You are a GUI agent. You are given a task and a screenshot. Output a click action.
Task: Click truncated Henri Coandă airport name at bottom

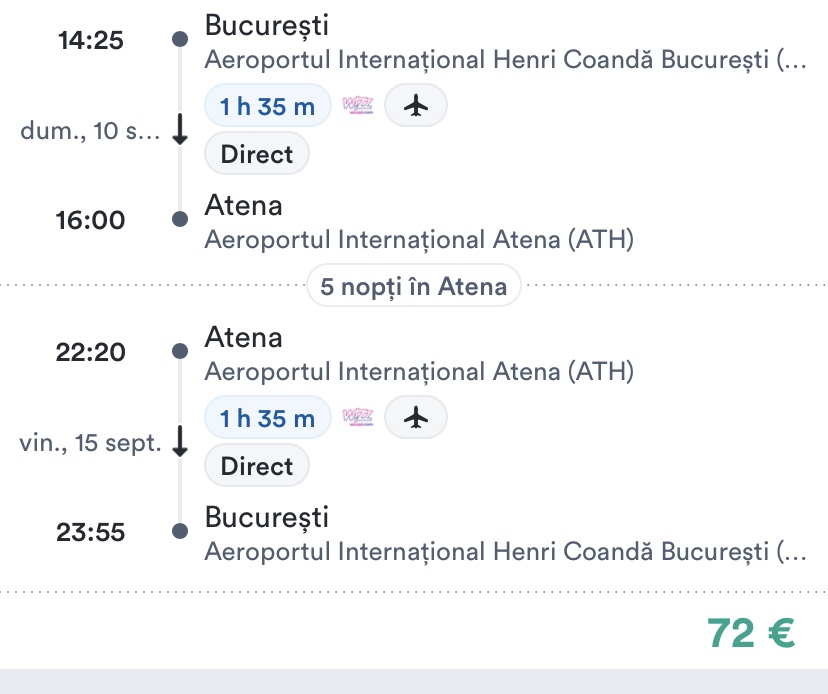pos(503,552)
